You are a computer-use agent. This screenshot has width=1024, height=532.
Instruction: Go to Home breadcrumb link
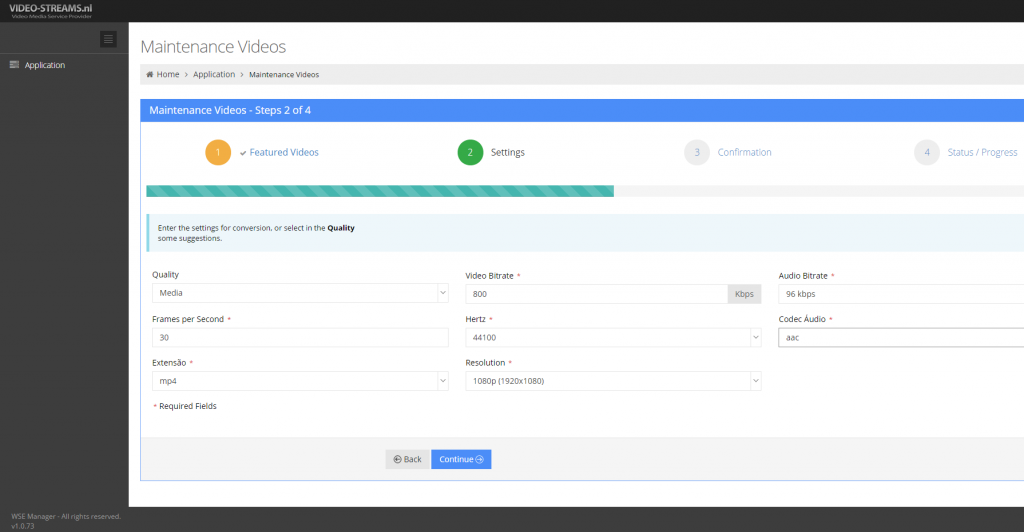pos(168,74)
